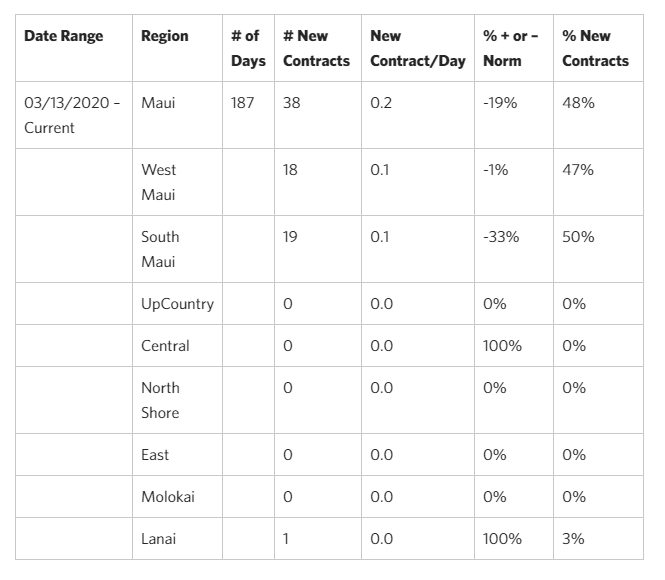
Task: Click the New Contract/Day header
Action: tap(418, 48)
